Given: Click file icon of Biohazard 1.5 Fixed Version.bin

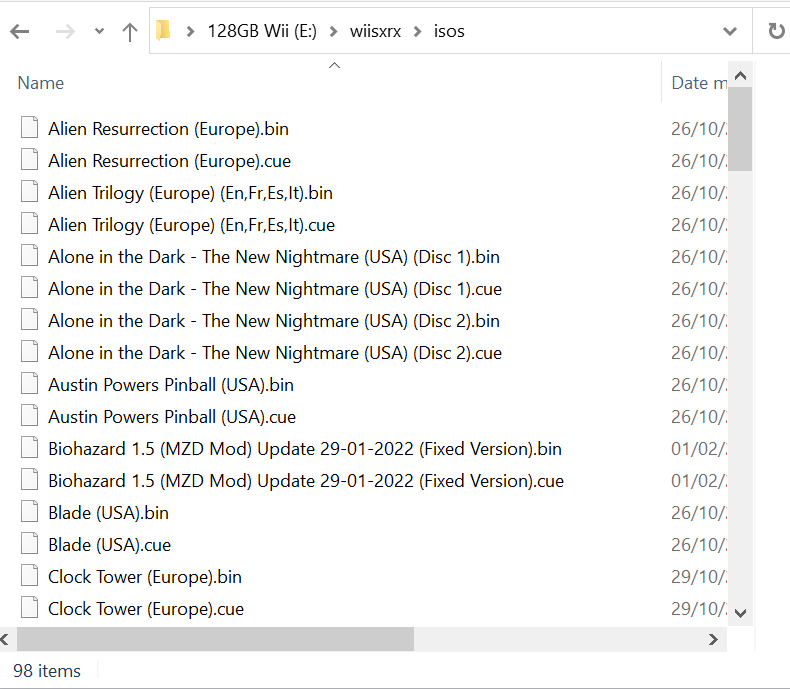Looking at the screenshot, I should (29, 447).
